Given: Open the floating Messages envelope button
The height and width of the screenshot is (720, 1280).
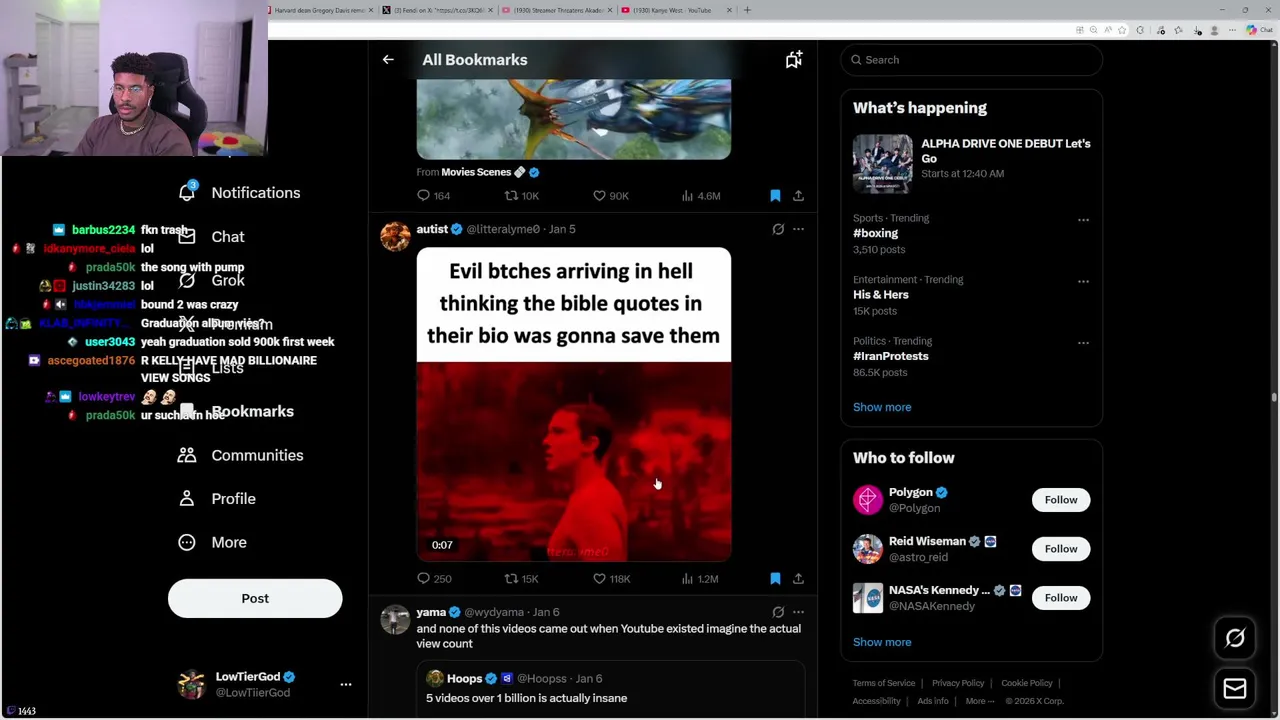Looking at the screenshot, I should tap(1235, 688).
